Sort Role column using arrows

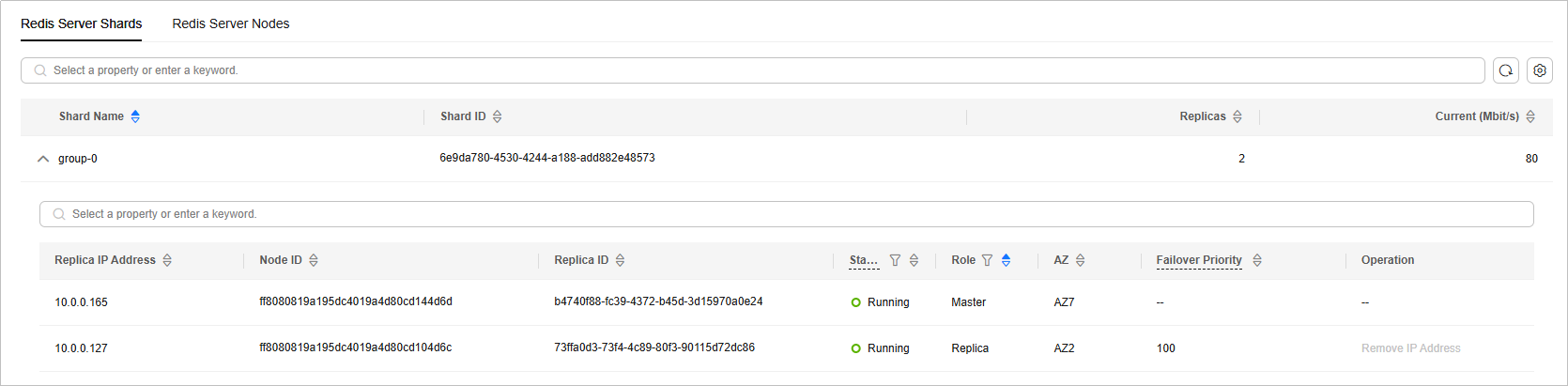1006,260
